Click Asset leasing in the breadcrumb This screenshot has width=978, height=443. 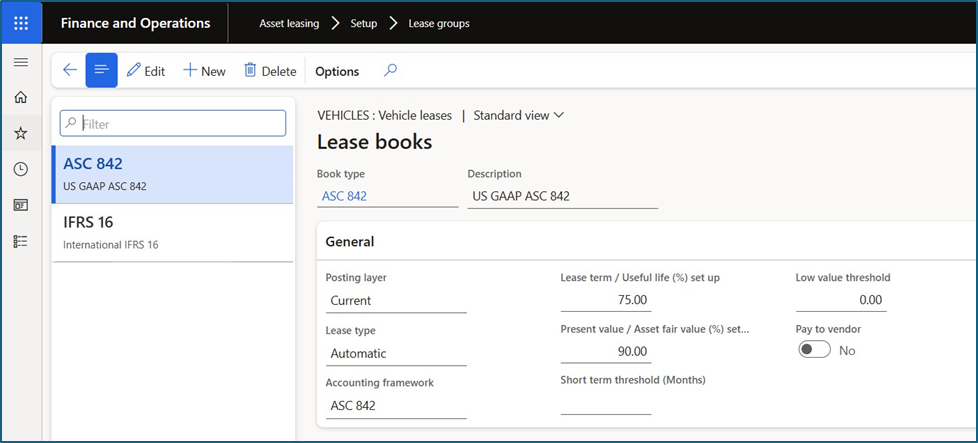290,23
